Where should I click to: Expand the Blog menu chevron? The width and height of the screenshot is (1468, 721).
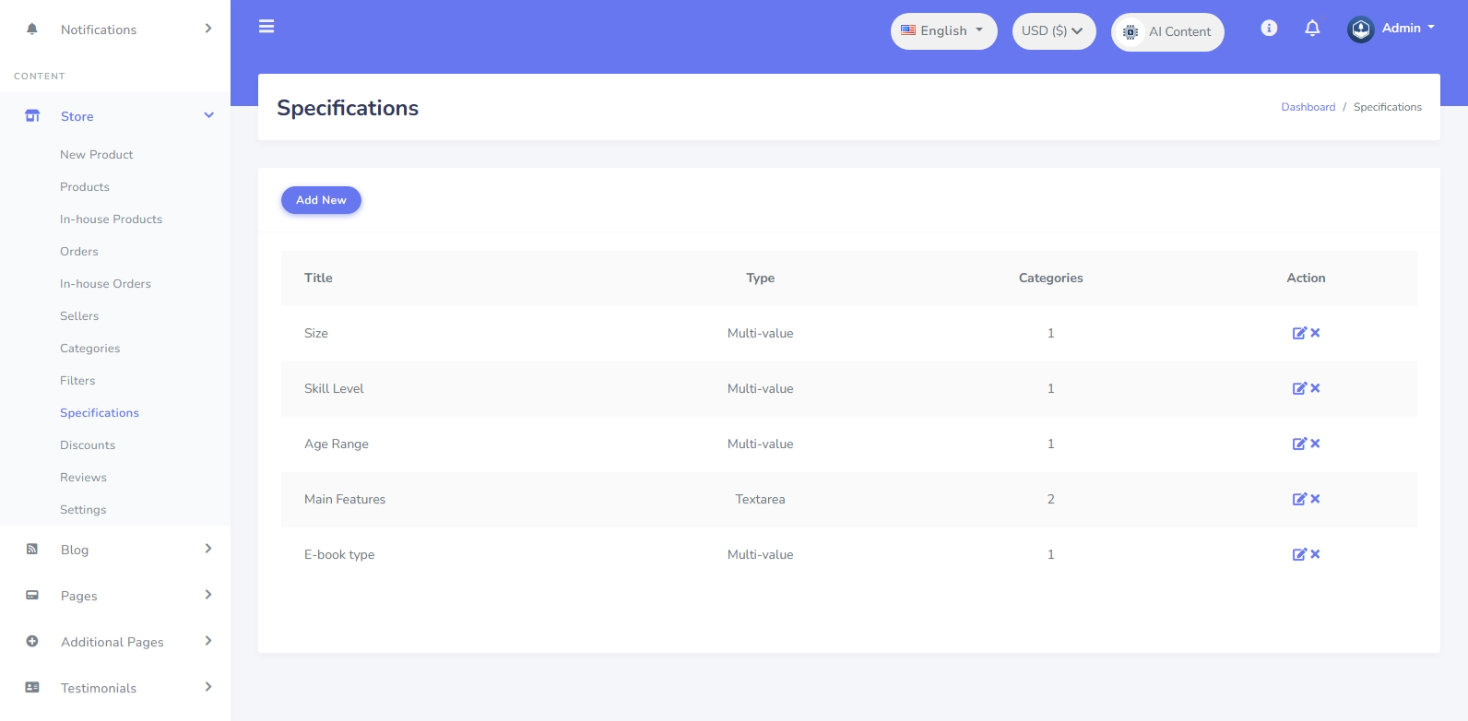coord(208,548)
